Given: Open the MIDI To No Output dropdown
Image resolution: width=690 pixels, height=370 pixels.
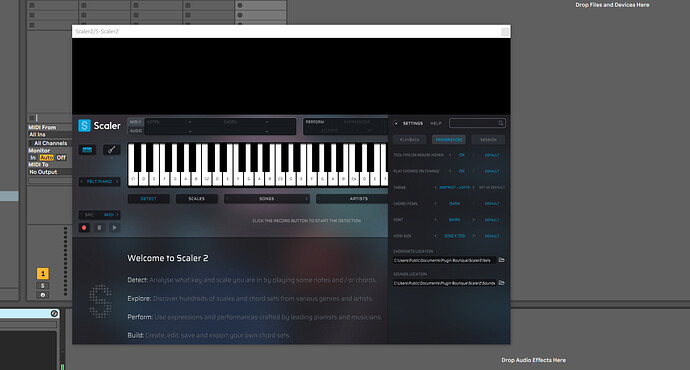Looking at the screenshot, I should coord(50,172).
